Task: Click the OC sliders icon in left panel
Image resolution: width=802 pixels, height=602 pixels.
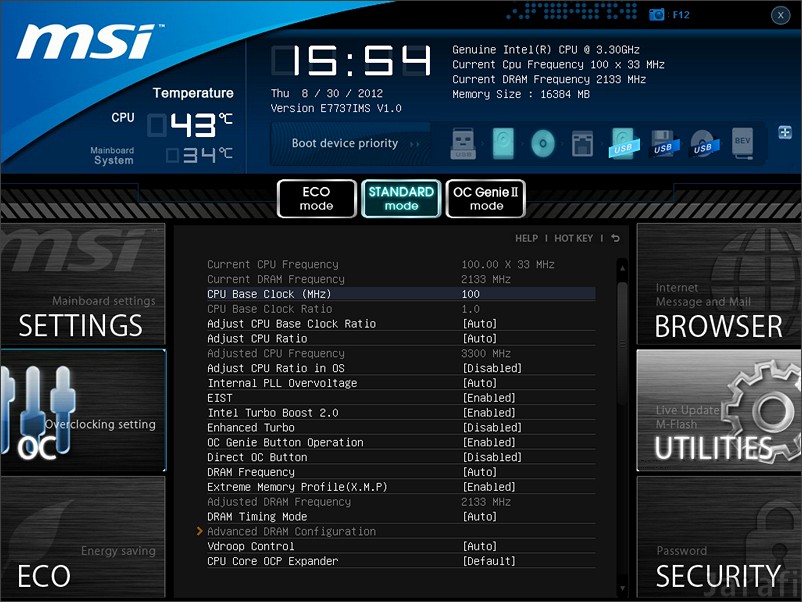Action: click(x=38, y=409)
